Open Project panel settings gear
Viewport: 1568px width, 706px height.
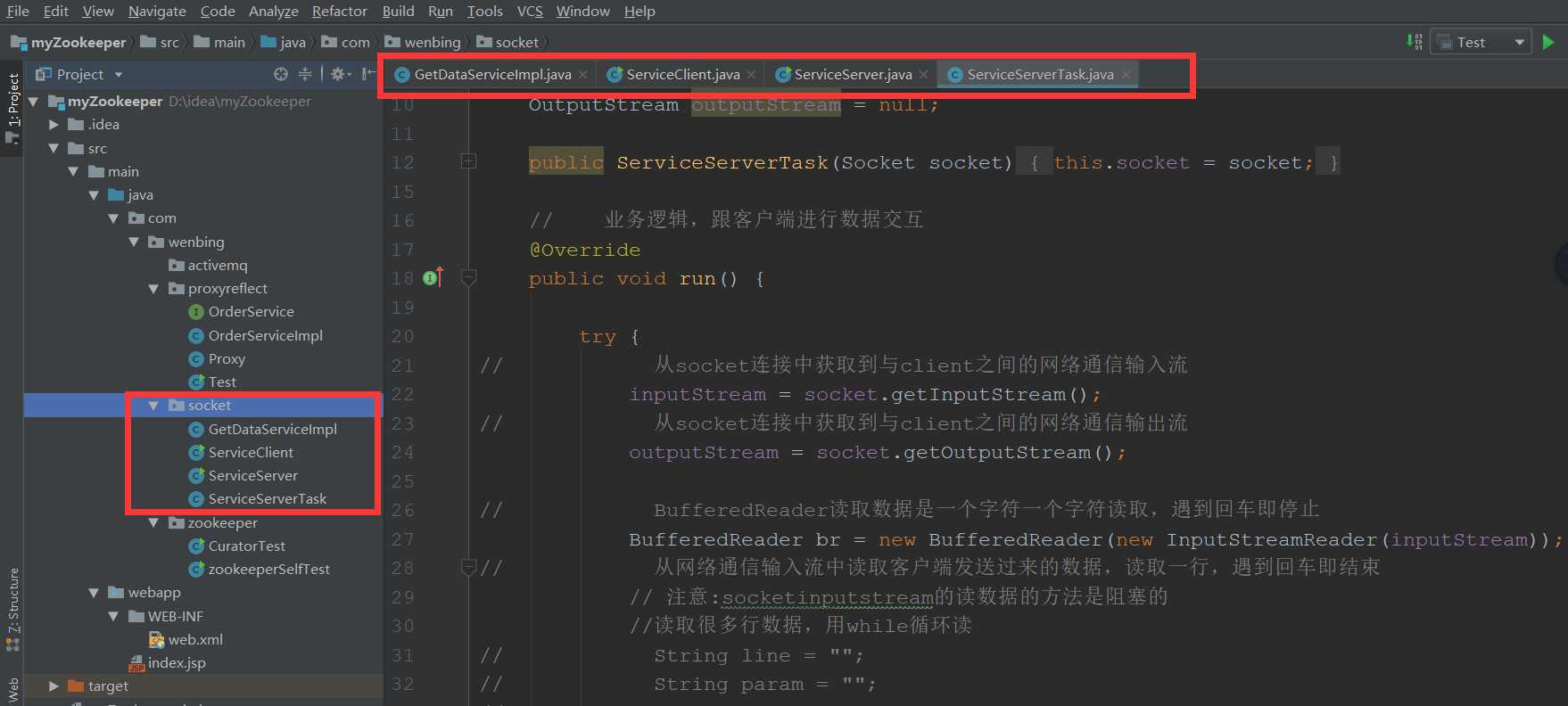point(340,74)
